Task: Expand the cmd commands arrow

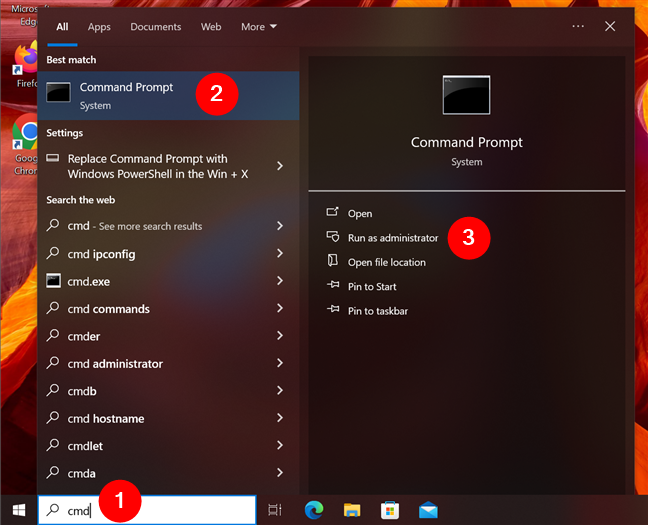Action: click(280, 308)
